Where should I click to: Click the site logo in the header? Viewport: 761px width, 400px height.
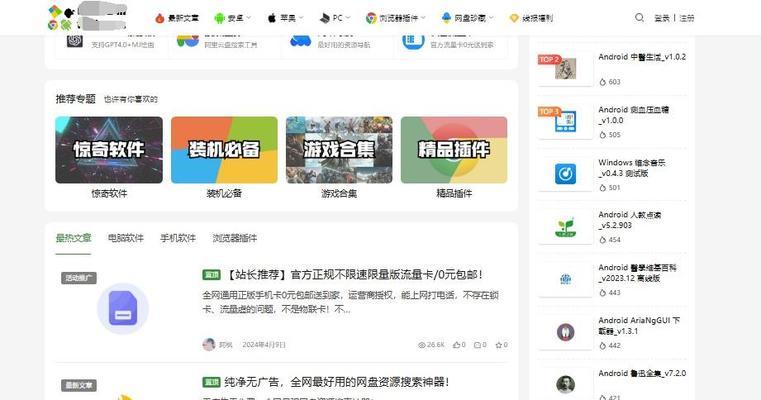(87, 17)
